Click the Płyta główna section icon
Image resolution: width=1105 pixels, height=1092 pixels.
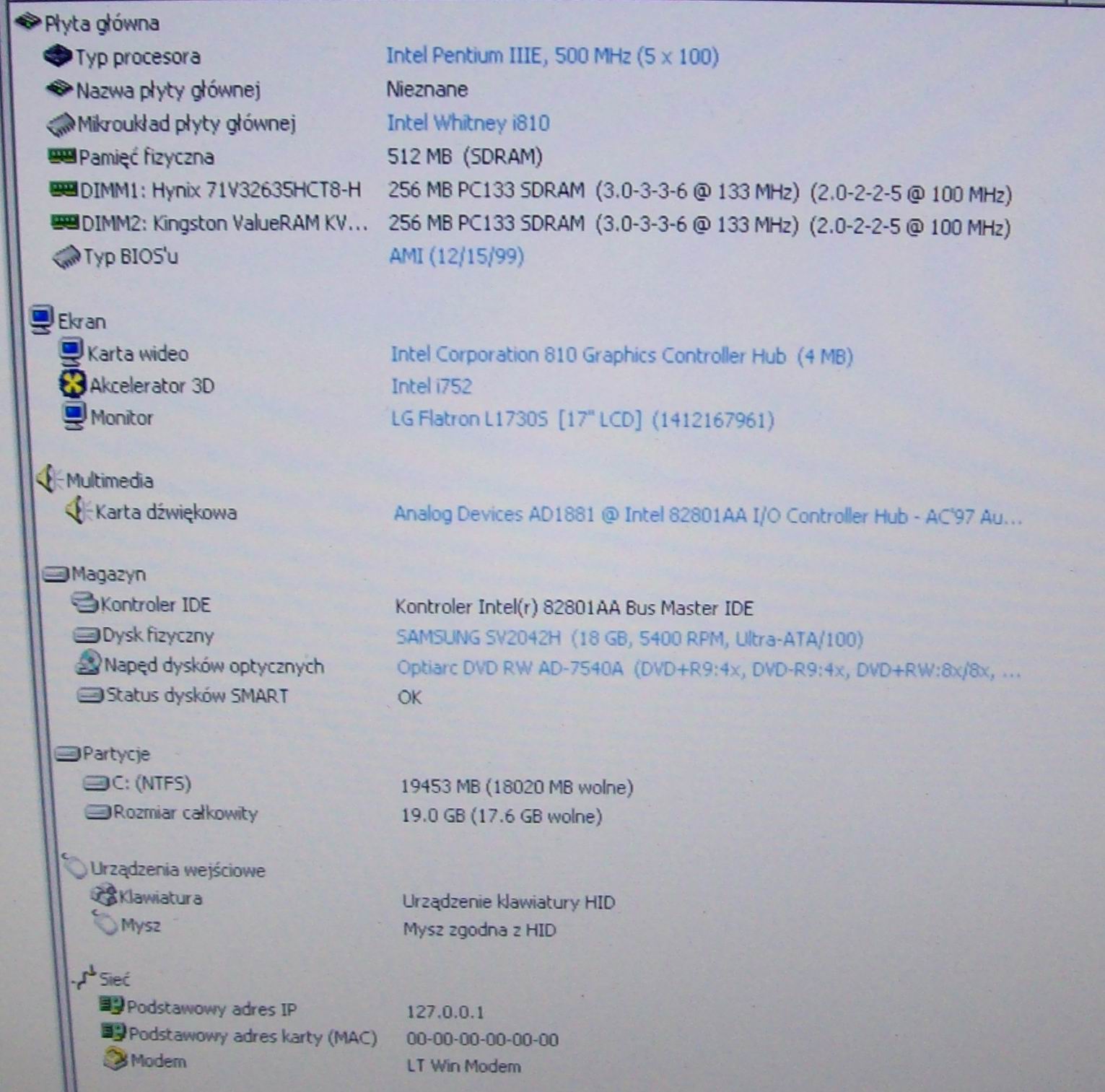(27, 22)
